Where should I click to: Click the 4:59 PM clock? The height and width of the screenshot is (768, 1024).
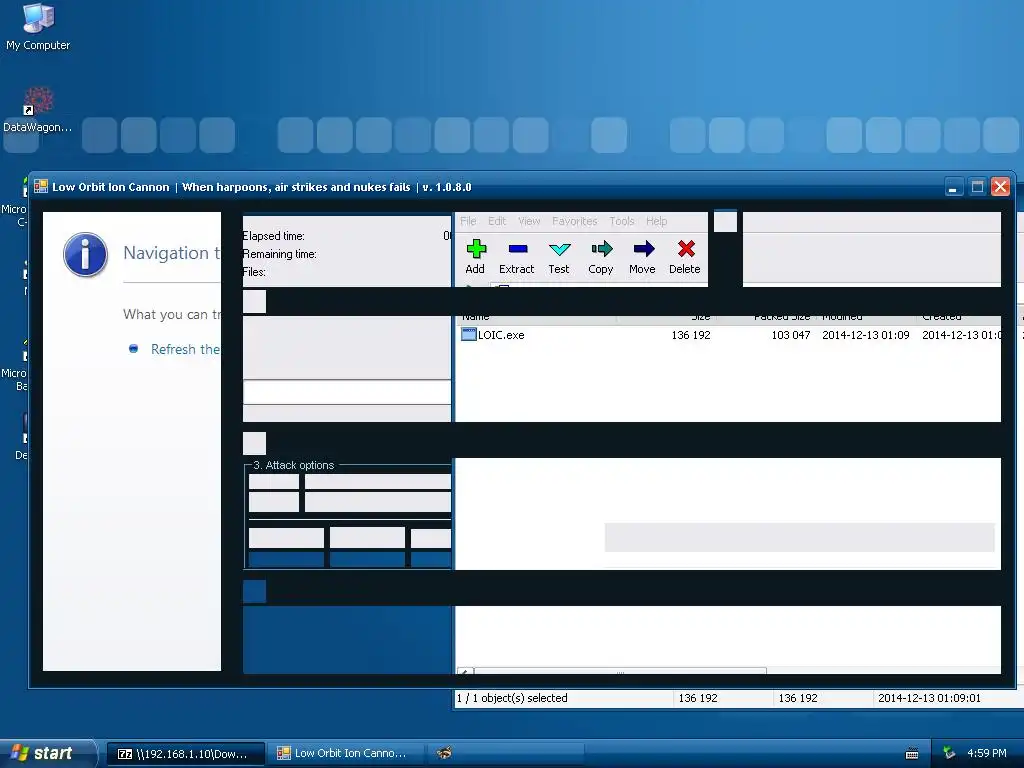pos(986,753)
